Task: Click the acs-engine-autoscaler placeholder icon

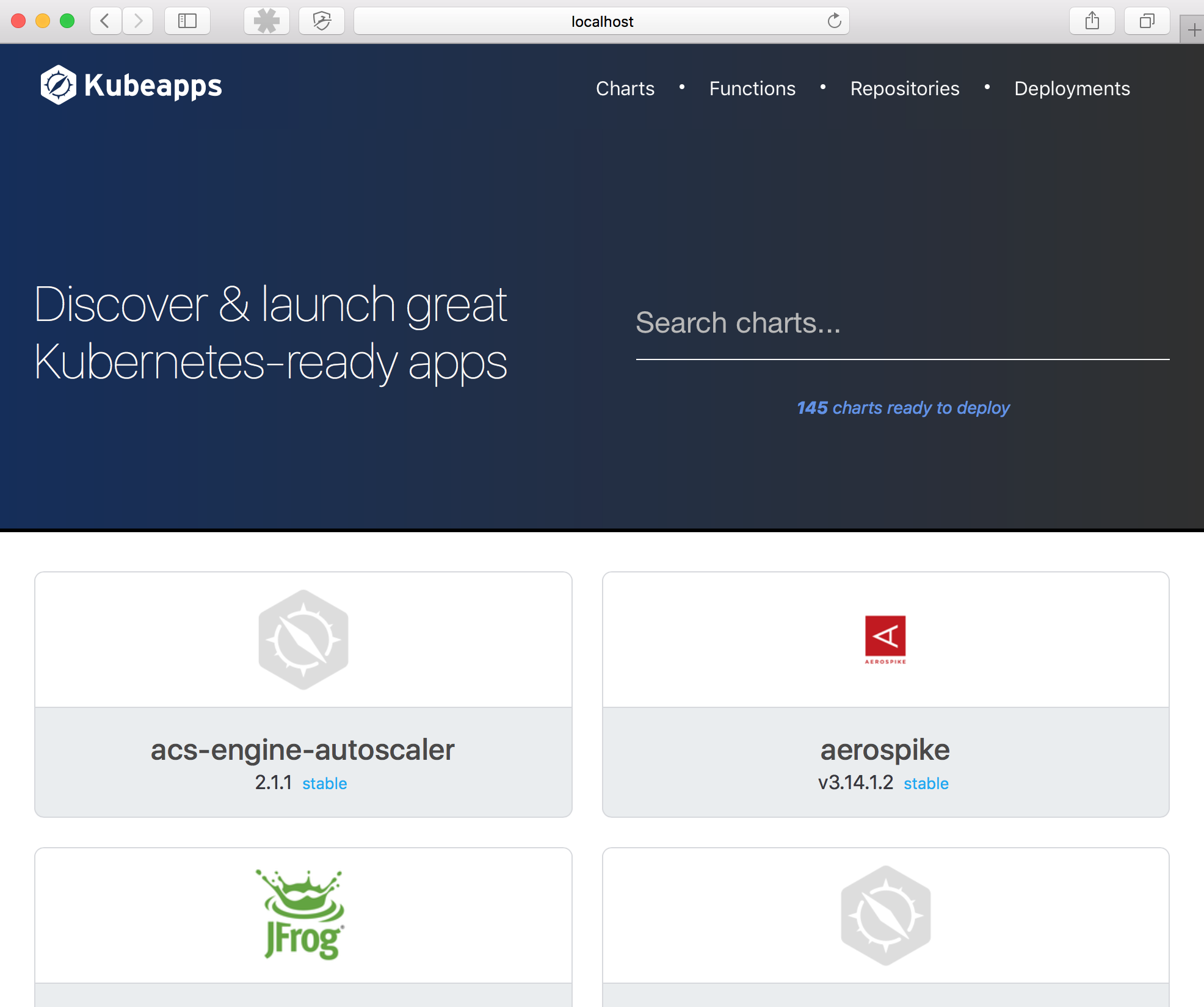Action: tap(303, 640)
